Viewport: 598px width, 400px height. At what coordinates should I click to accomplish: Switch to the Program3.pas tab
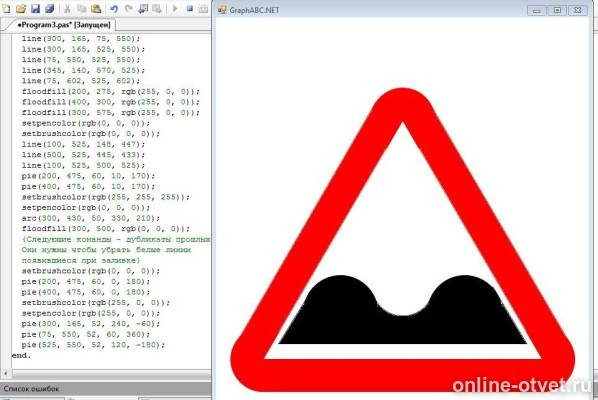63,25
